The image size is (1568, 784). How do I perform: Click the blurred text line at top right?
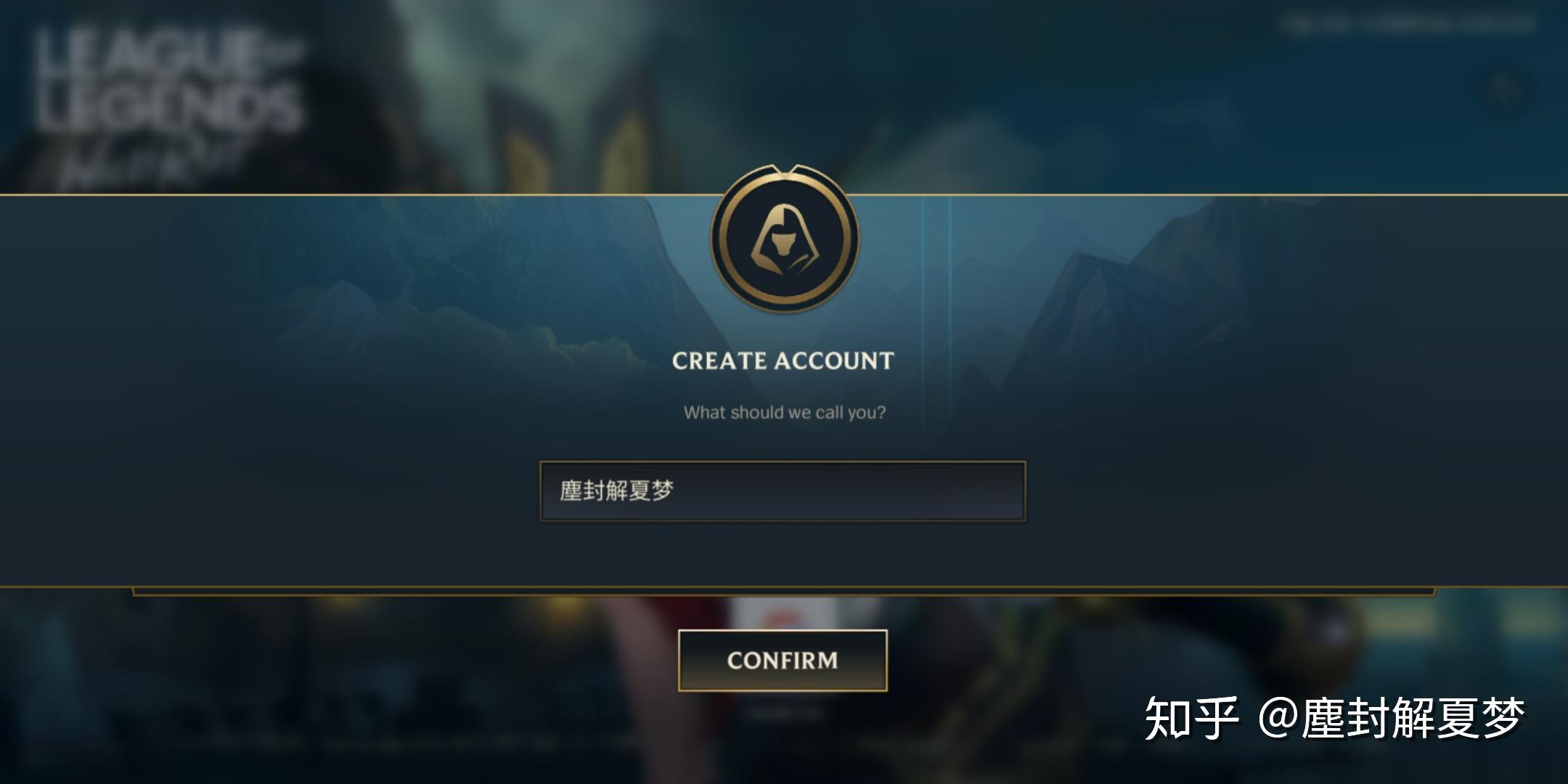coord(1408,25)
